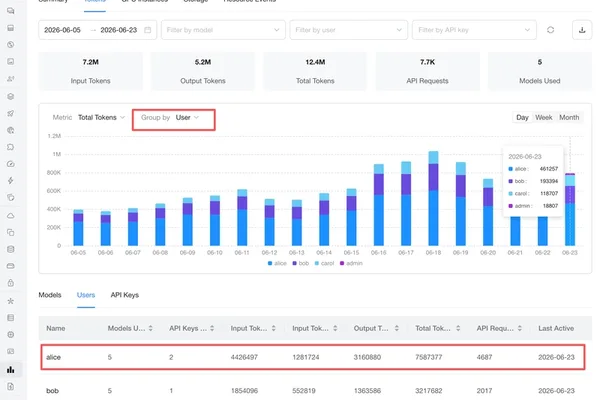
Task: Switch chart granularity to Week
Action: tap(543, 118)
